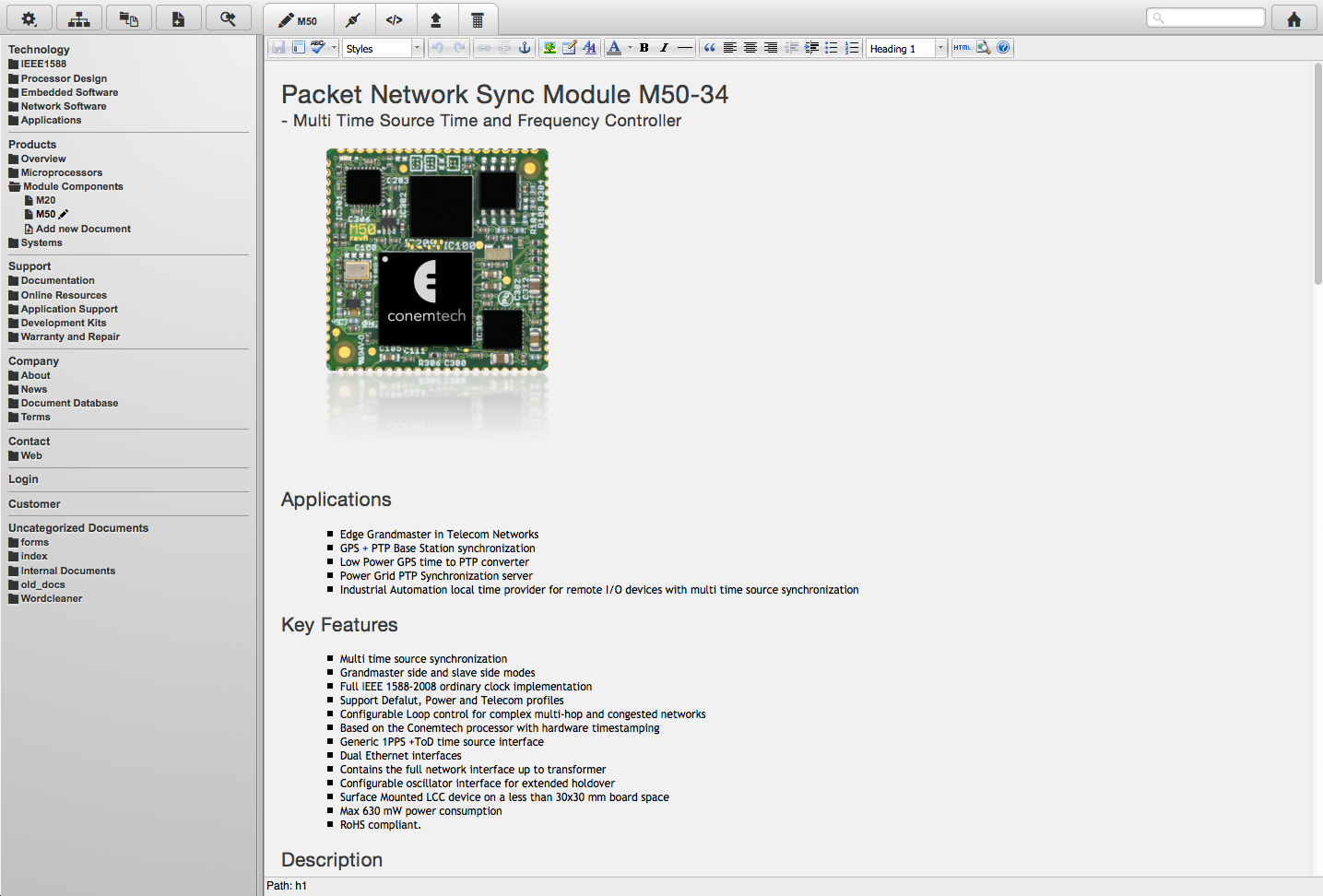1323x896 pixels.
Task: Click the undo arrow icon
Action: pos(438,48)
